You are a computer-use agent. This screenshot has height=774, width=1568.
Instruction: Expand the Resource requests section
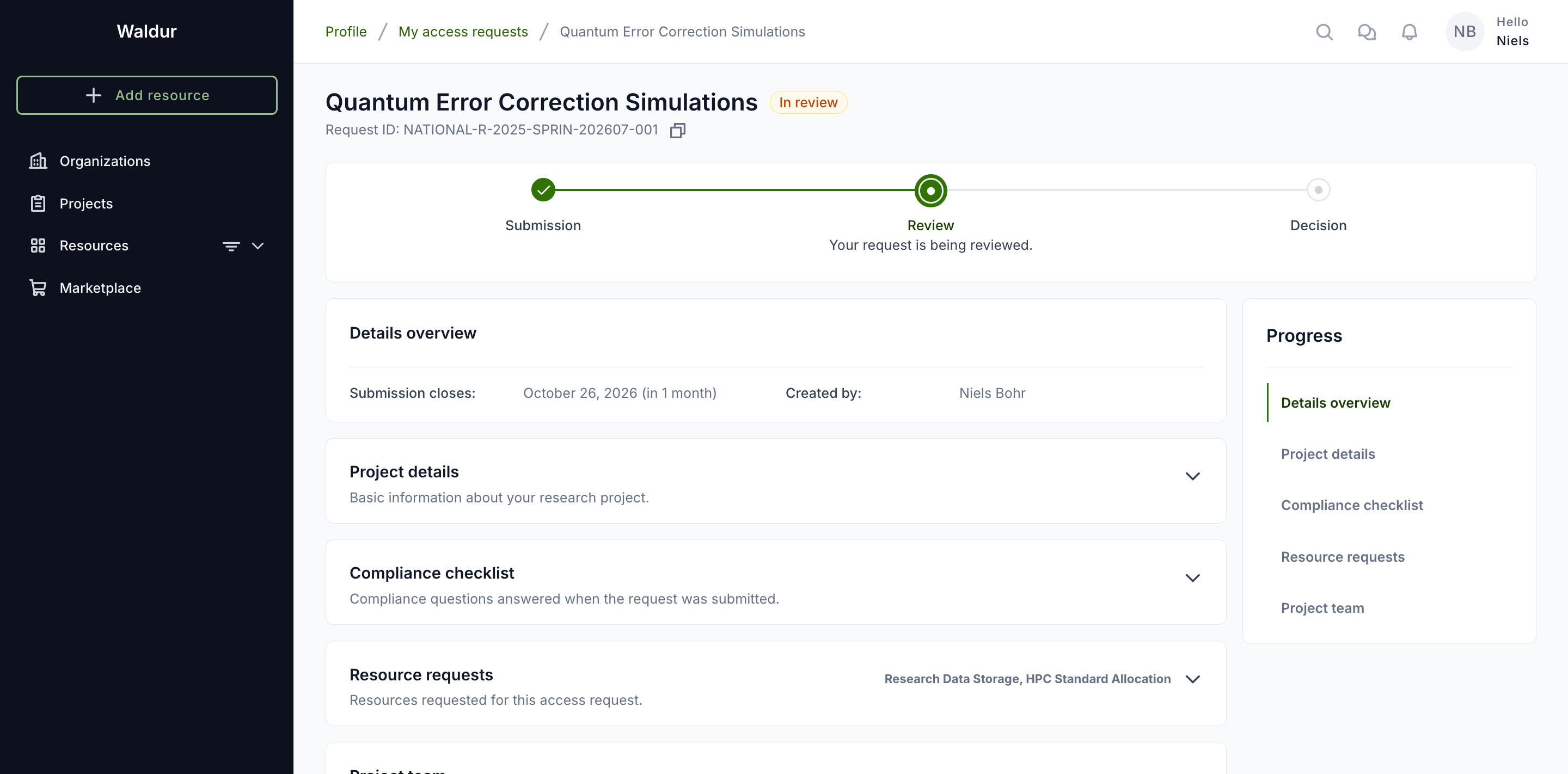click(x=1192, y=679)
